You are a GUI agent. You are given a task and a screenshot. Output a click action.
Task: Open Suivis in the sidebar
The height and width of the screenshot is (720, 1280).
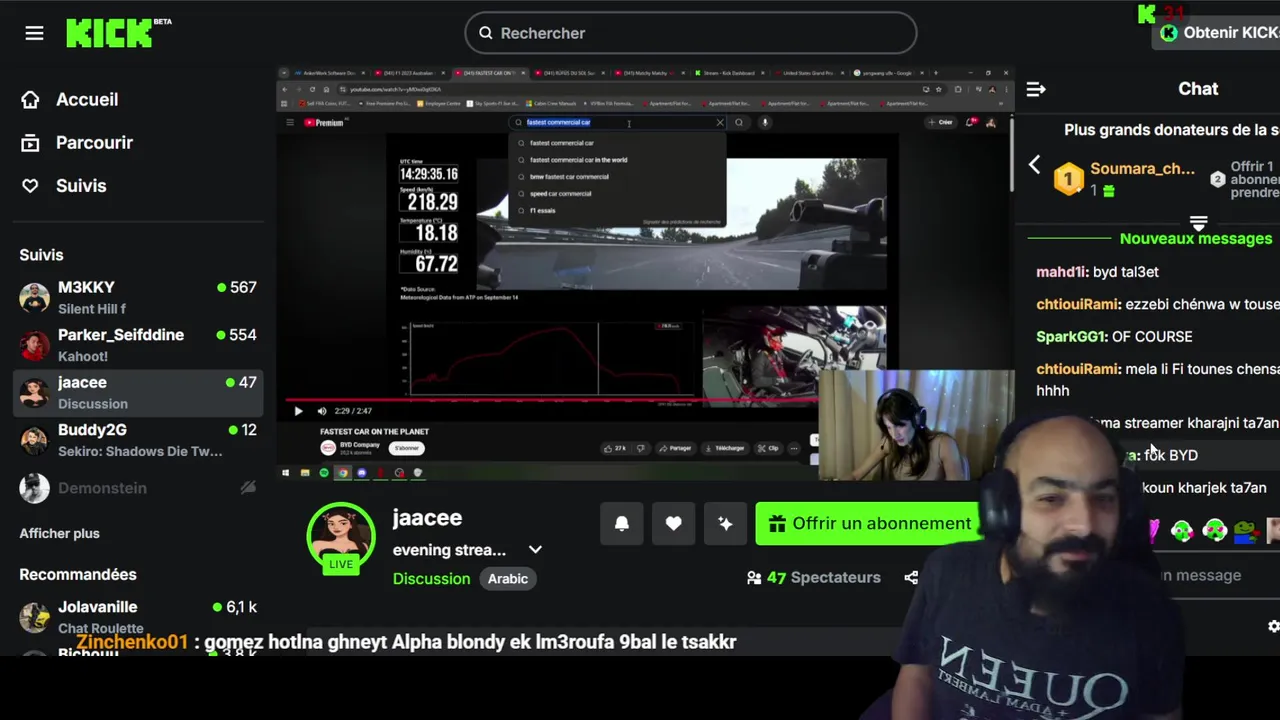coord(81,185)
